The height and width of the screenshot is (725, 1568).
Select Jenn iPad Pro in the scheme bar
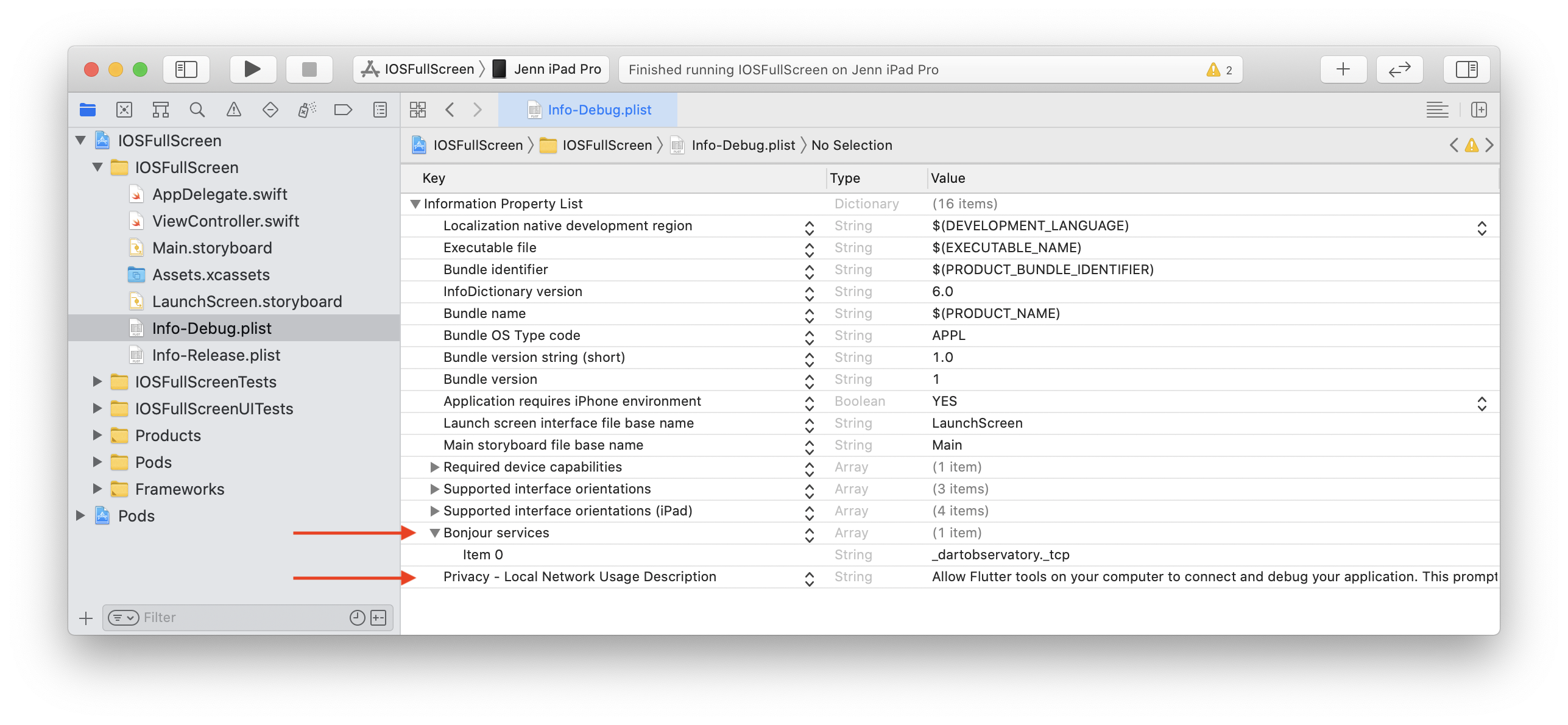click(x=547, y=69)
